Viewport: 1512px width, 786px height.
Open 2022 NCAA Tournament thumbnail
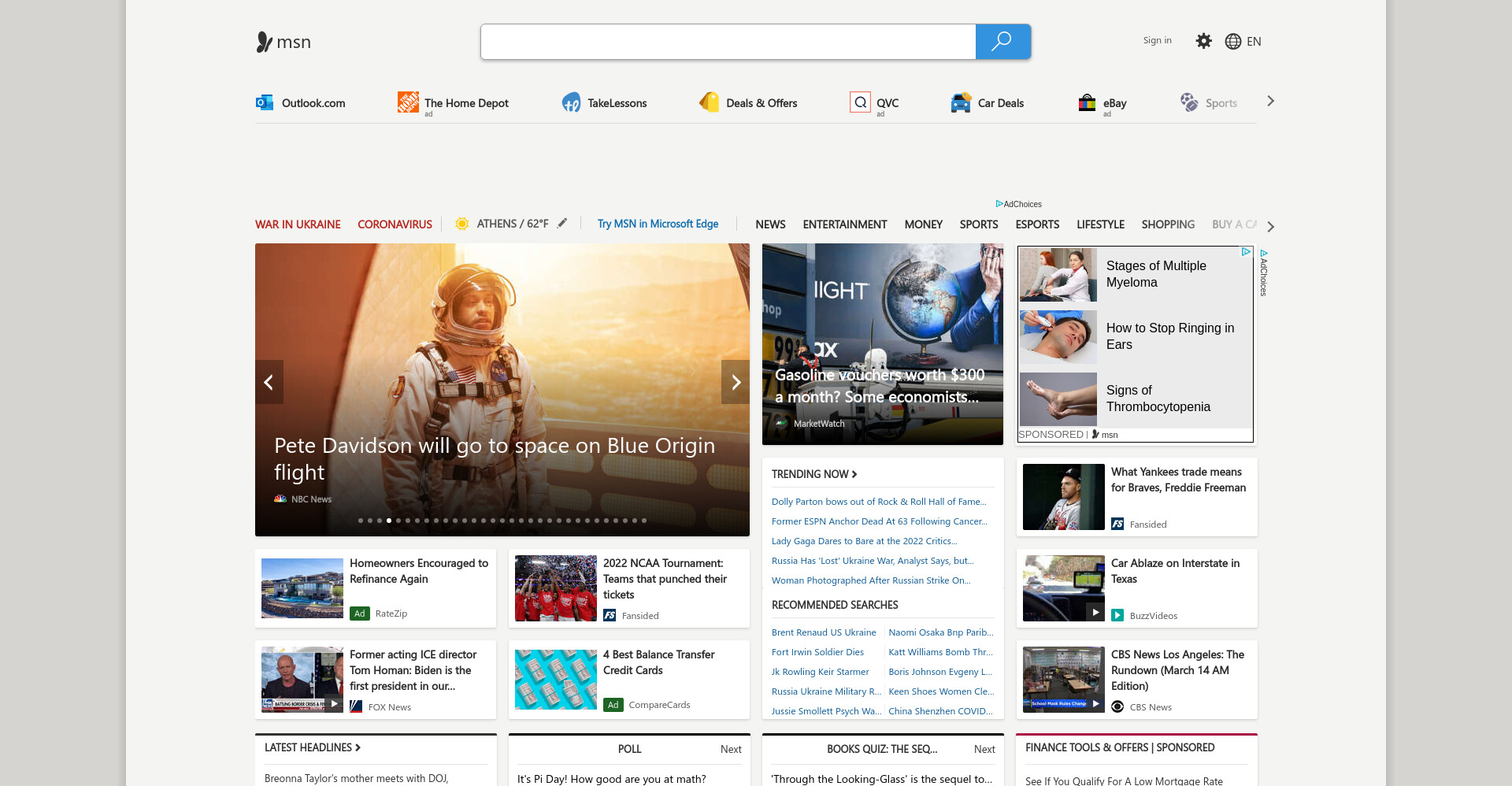point(556,588)
